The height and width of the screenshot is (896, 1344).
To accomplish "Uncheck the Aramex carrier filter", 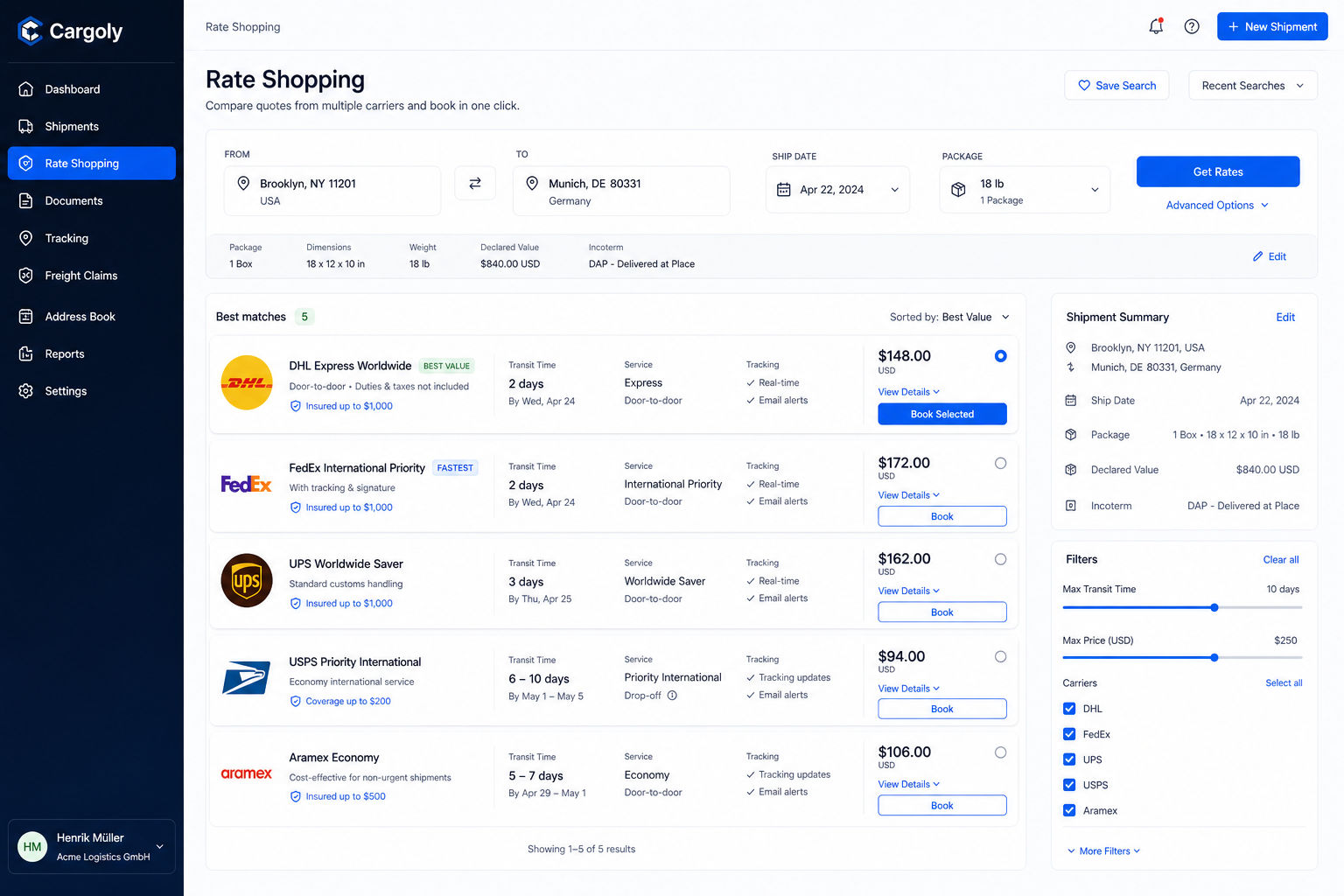I will (1069, 810).
